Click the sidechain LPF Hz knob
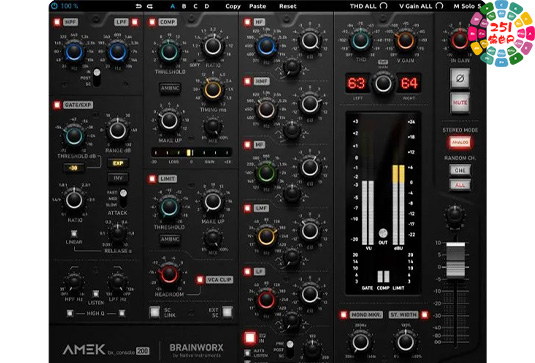Screen dimensions: 535x363 118,282
